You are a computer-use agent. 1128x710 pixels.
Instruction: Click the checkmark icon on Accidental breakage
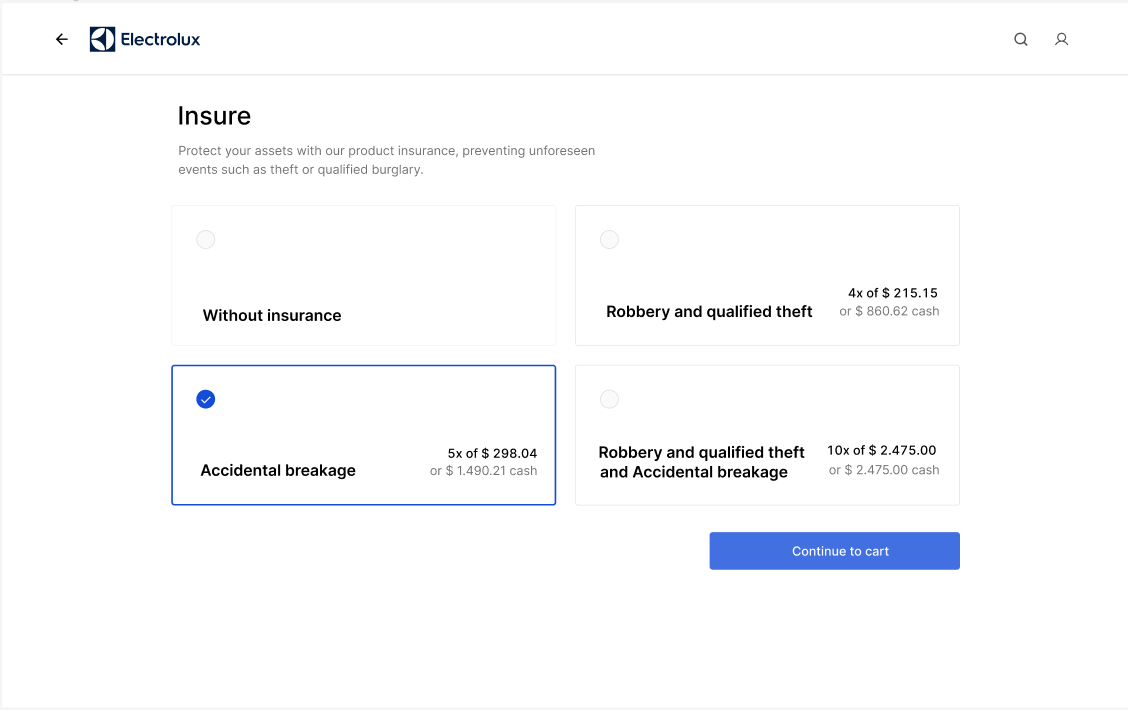point(205,399)
